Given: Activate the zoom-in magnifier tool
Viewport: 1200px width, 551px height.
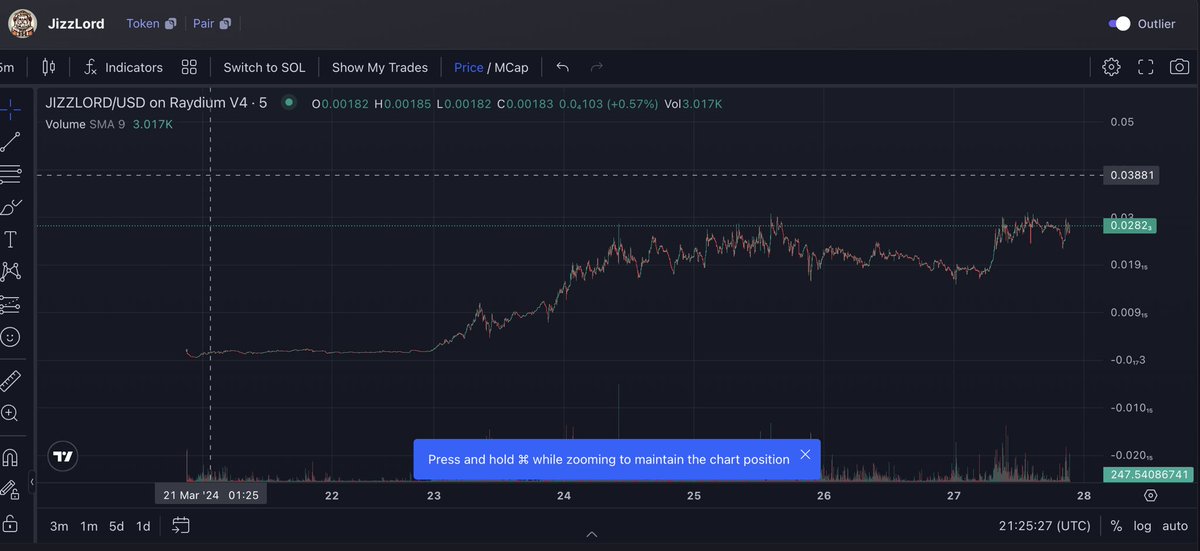Looking at the screenshot, I should coord(10,413).
